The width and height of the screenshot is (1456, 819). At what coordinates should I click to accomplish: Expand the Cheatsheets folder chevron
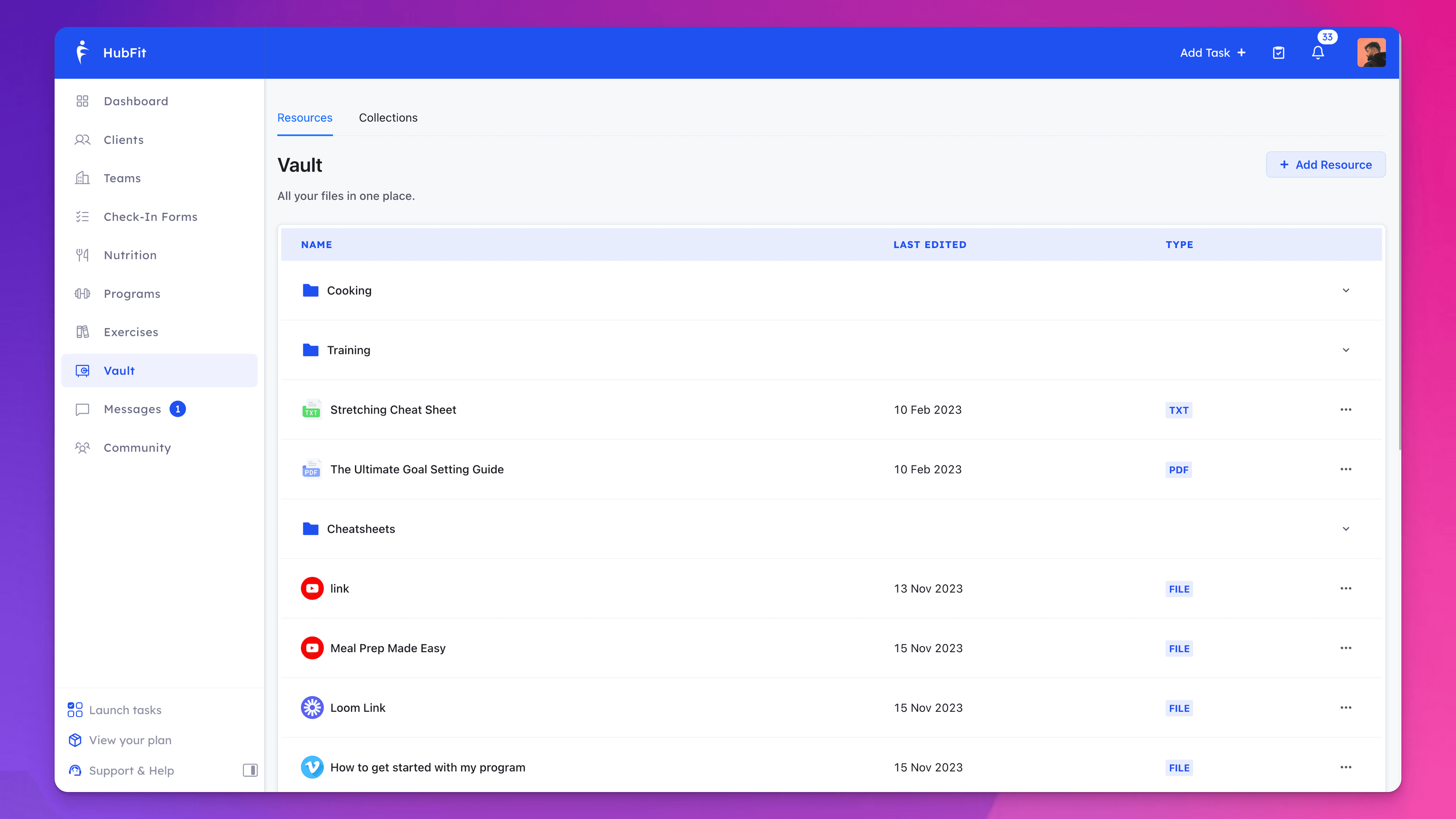tap(1346, 529)
